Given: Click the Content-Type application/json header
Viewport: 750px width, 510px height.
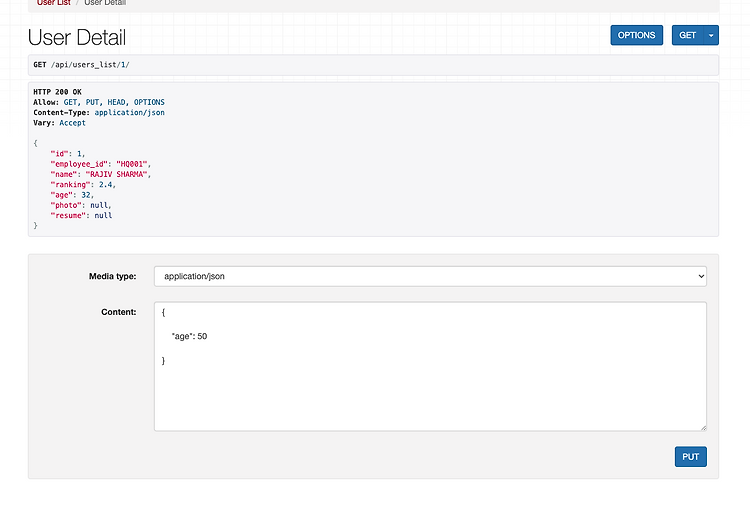Looking at the screenshot, I should pos(99,112).
